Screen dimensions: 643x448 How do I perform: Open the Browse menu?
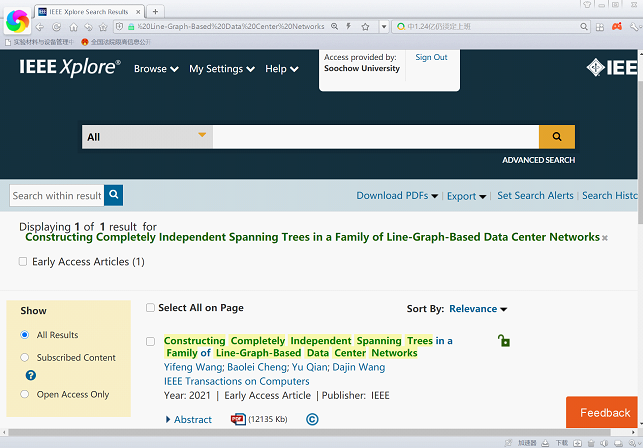tap(156, 69)
